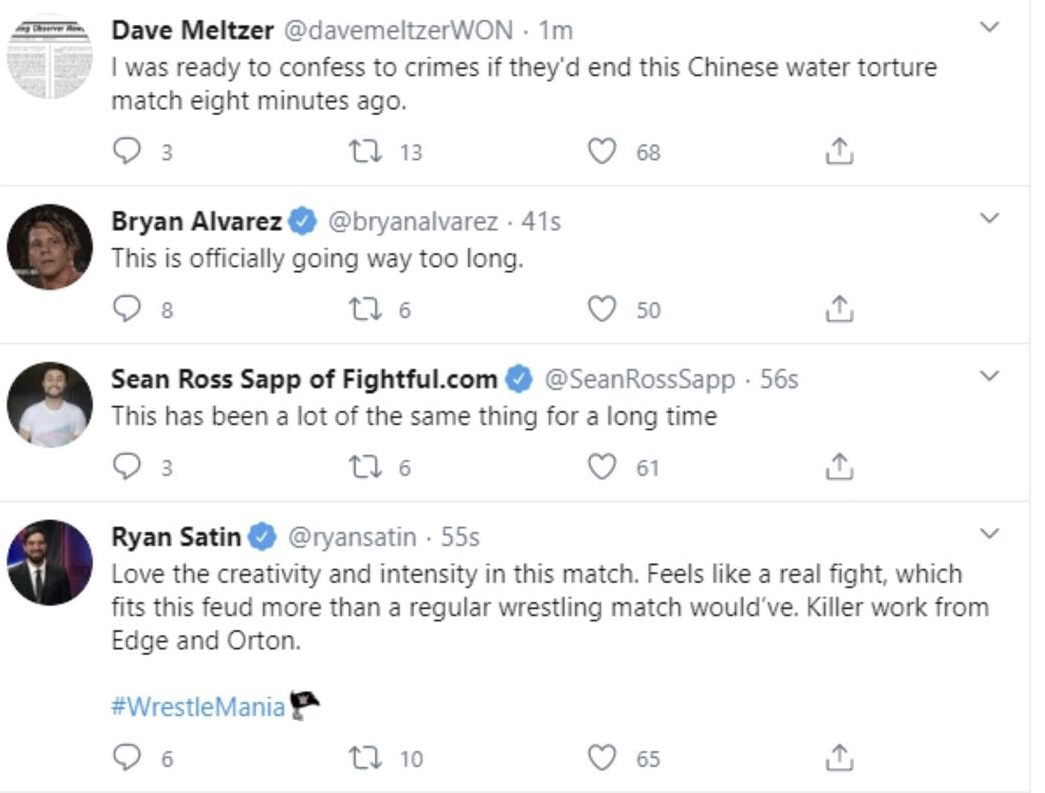Open the #WrestleMania hashtag link
The image size is (1045, 793).
198,708
